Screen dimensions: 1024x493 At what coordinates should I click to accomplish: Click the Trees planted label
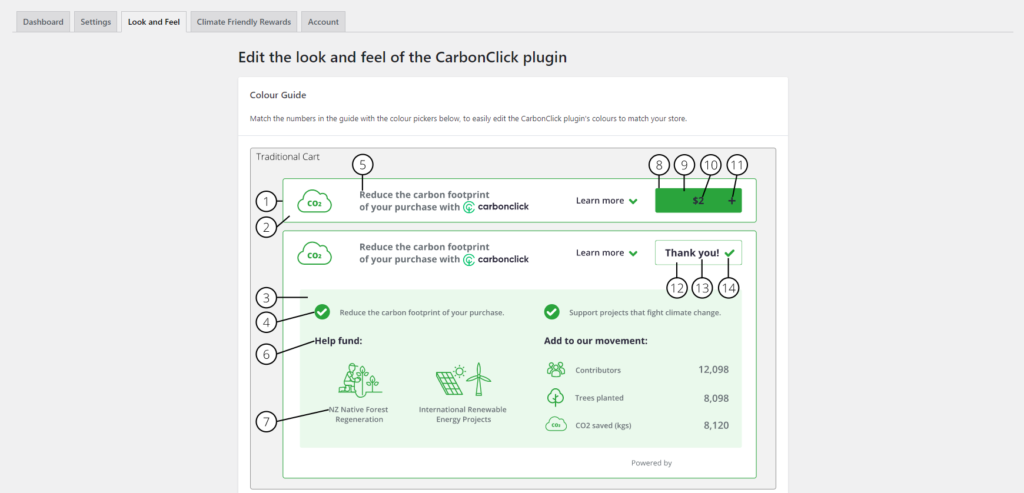600,398
